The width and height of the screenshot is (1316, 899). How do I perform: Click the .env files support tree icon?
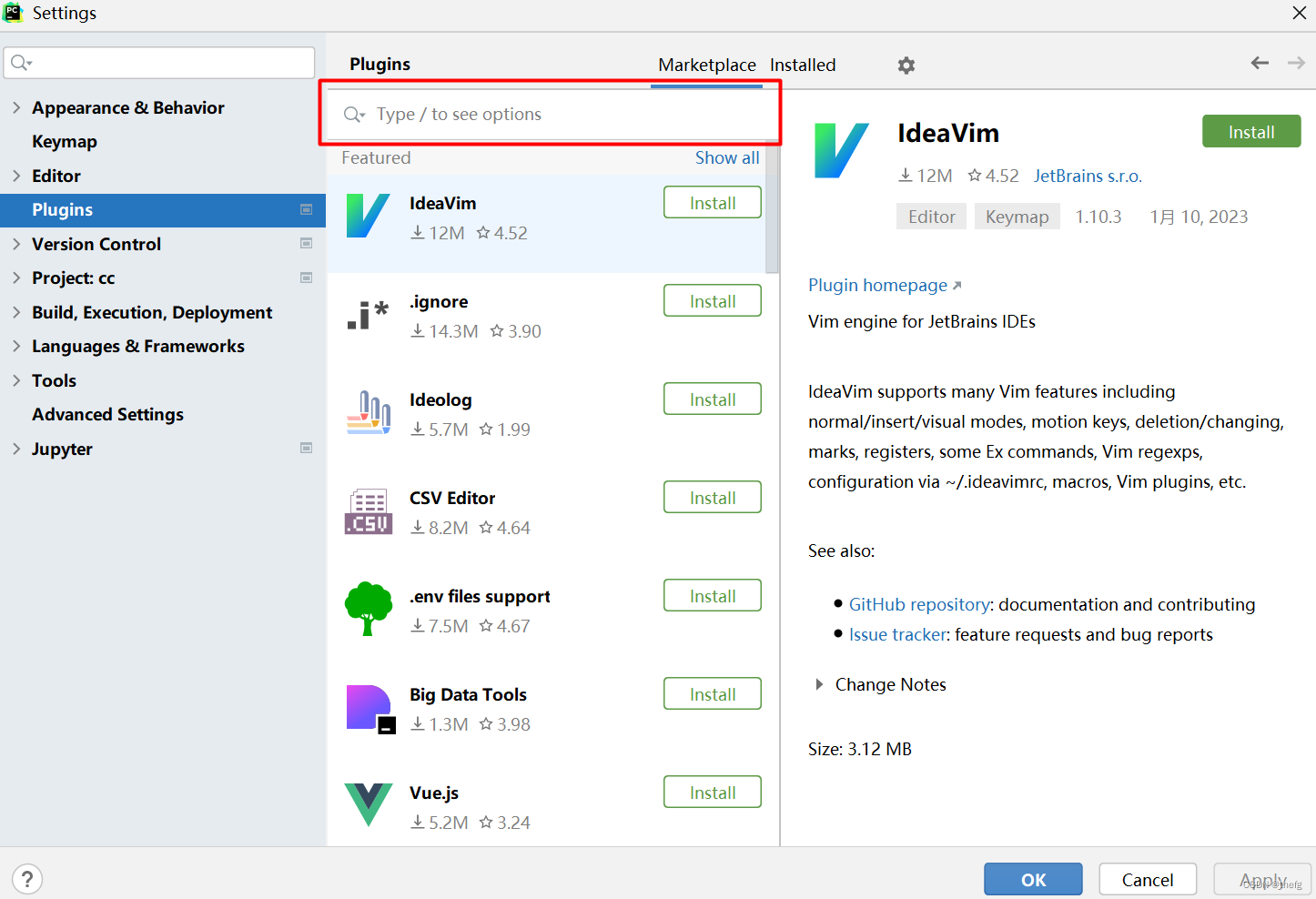click(368, 609)
